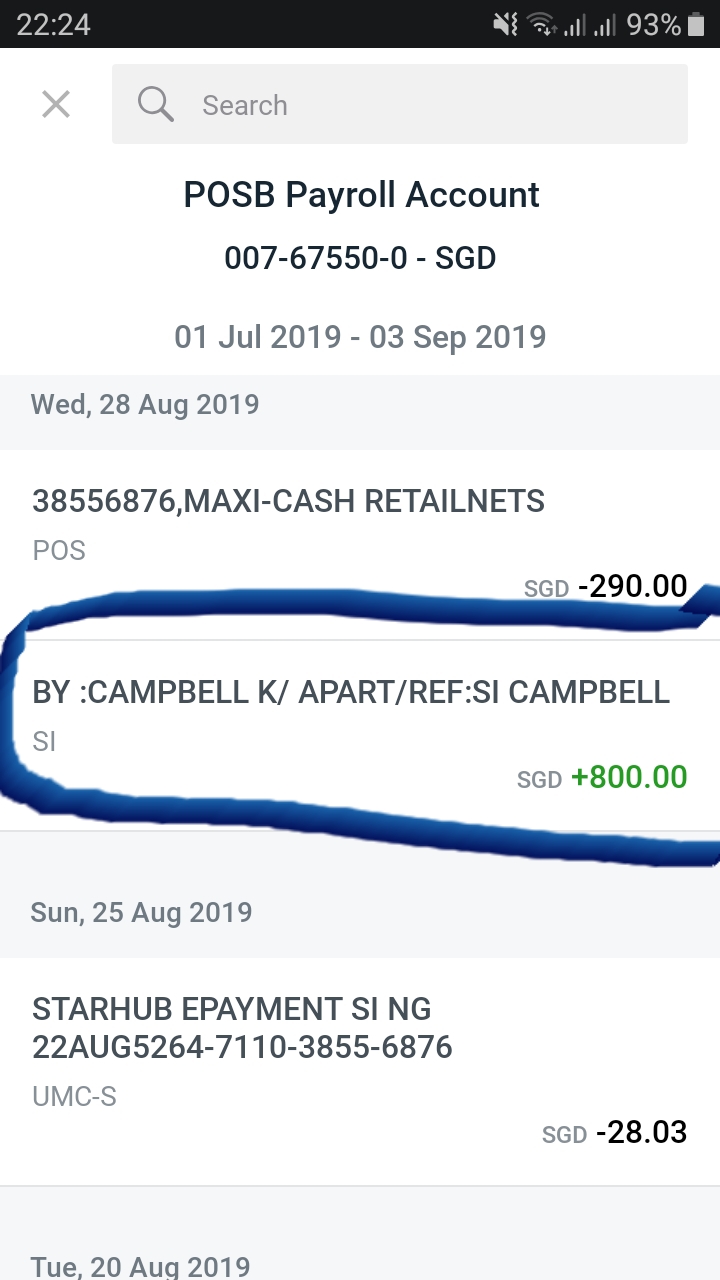This screenshot has height=1280, width=720.
Task: Tap the magnifying glass search icon
Action: [x=156, y=104]
